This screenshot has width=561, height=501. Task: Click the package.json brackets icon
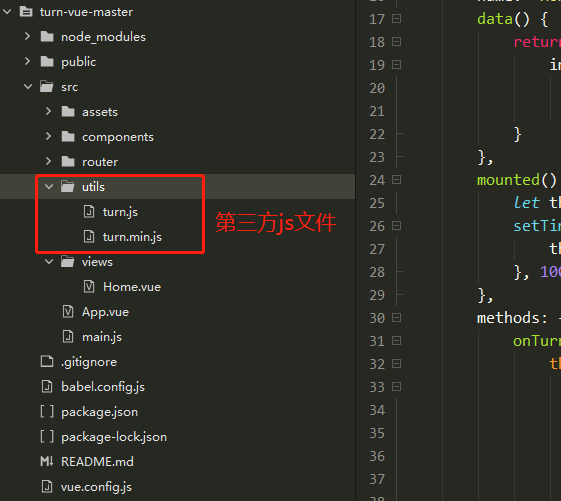click(x=47, y=412)
